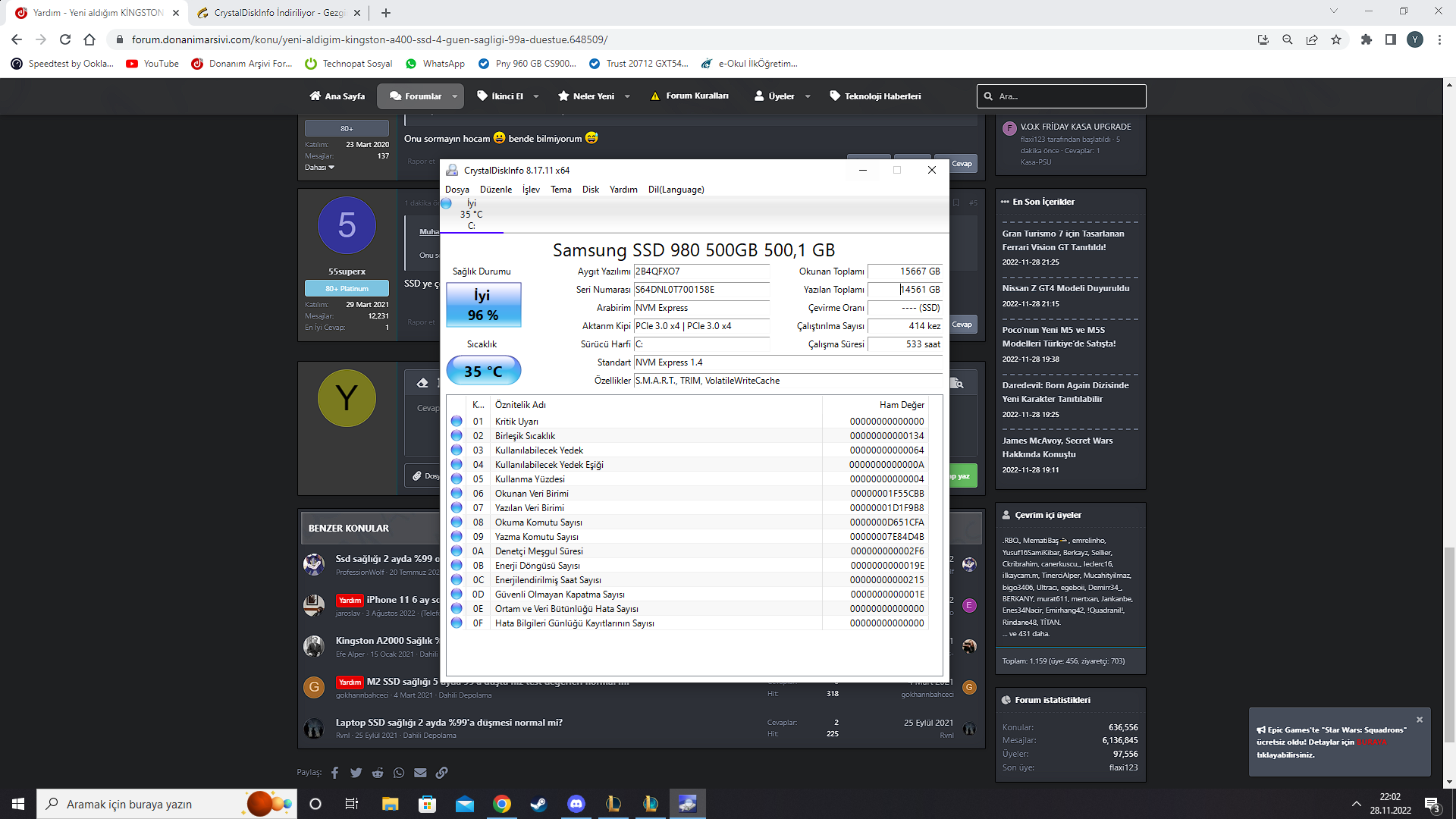Open a new browser tab
This screenshot has width=1456, height=819.
(386, 13)
